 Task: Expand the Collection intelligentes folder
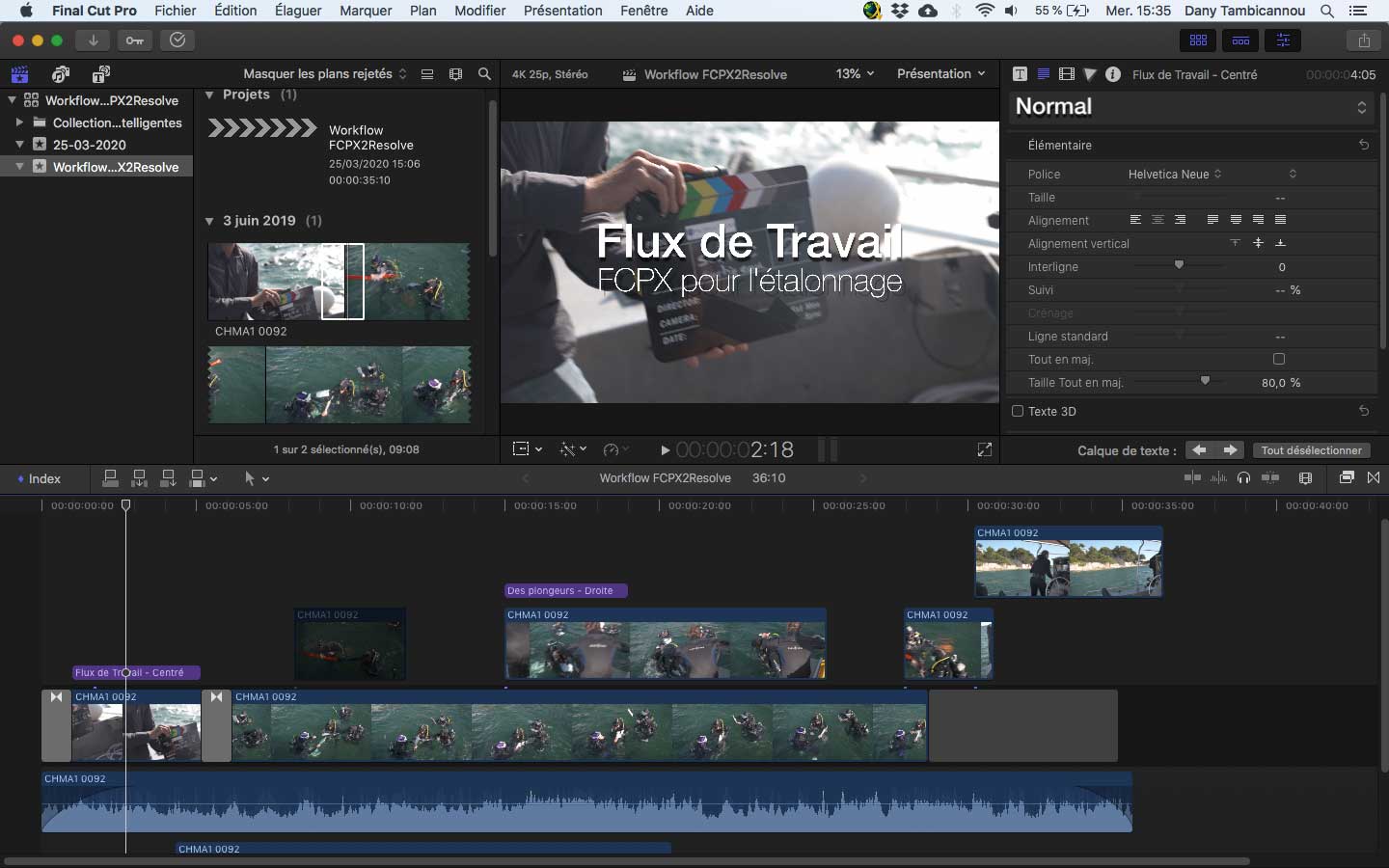(19, 122)
